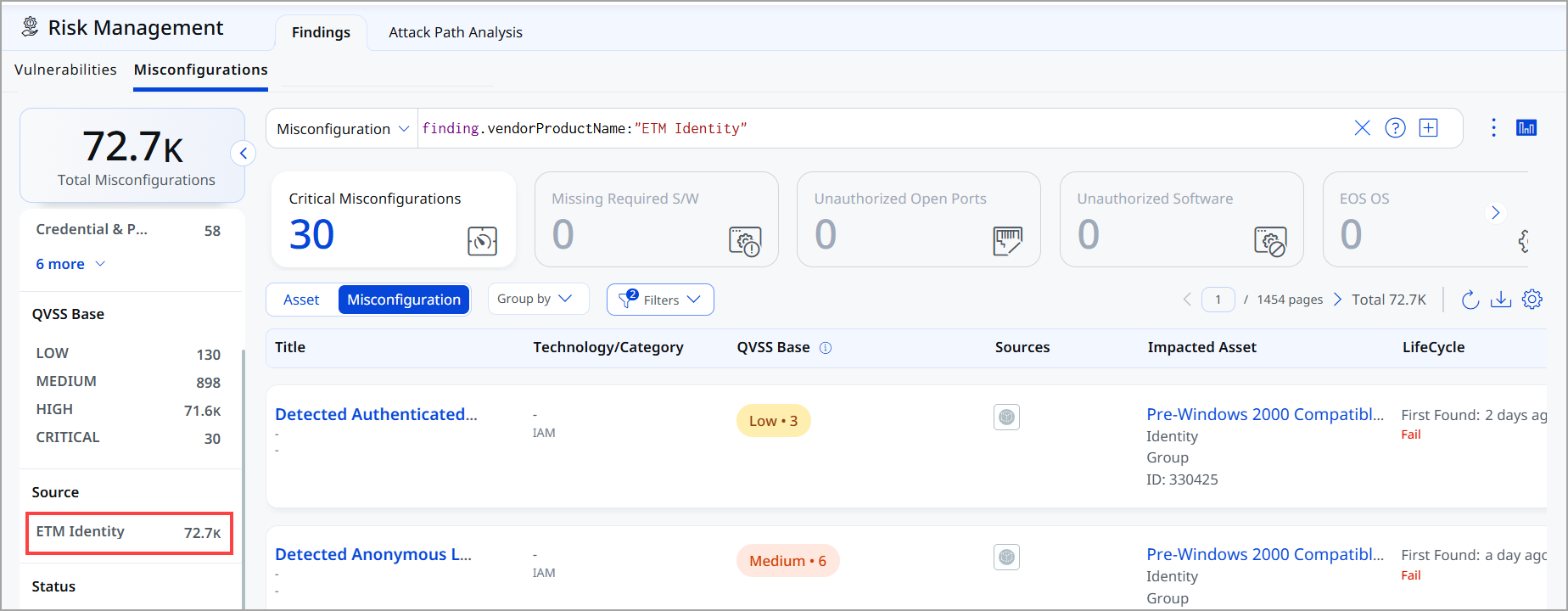Click the Unauthorized Software icon
1568x611 pixels.
[1270, 241]
